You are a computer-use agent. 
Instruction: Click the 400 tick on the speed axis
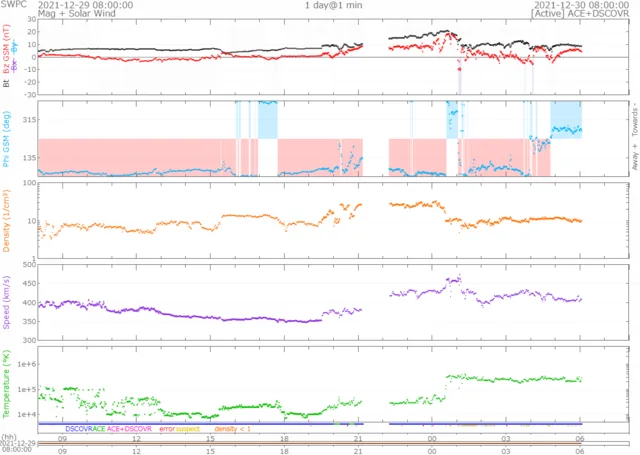pyautogui.click(x=29, y=302)
